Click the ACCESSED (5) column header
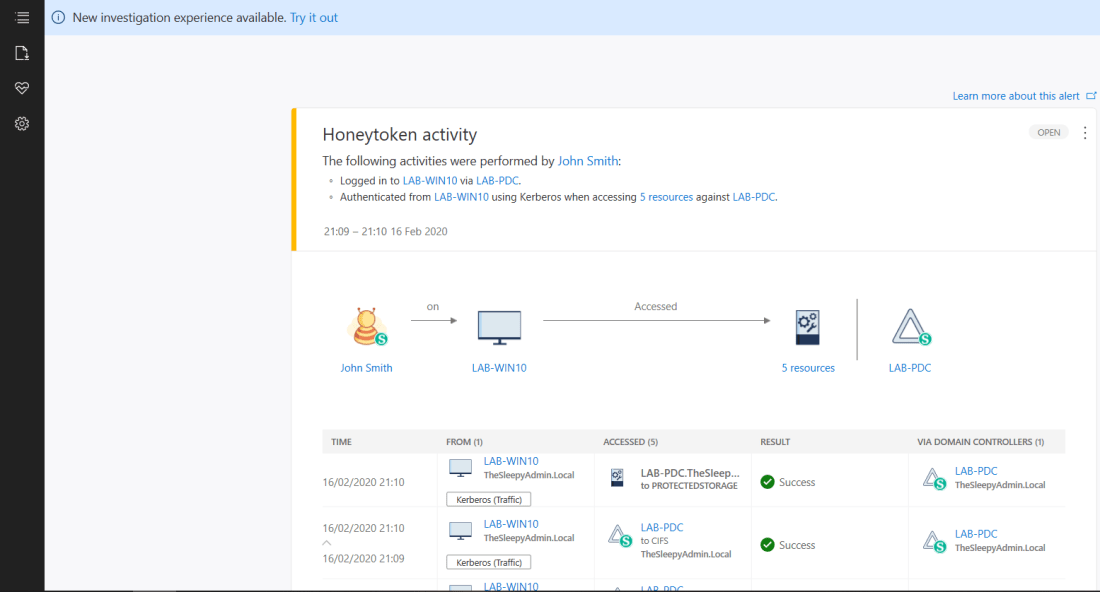The height and width of the screenshot is (592, 1100). [x=630, y=442]
